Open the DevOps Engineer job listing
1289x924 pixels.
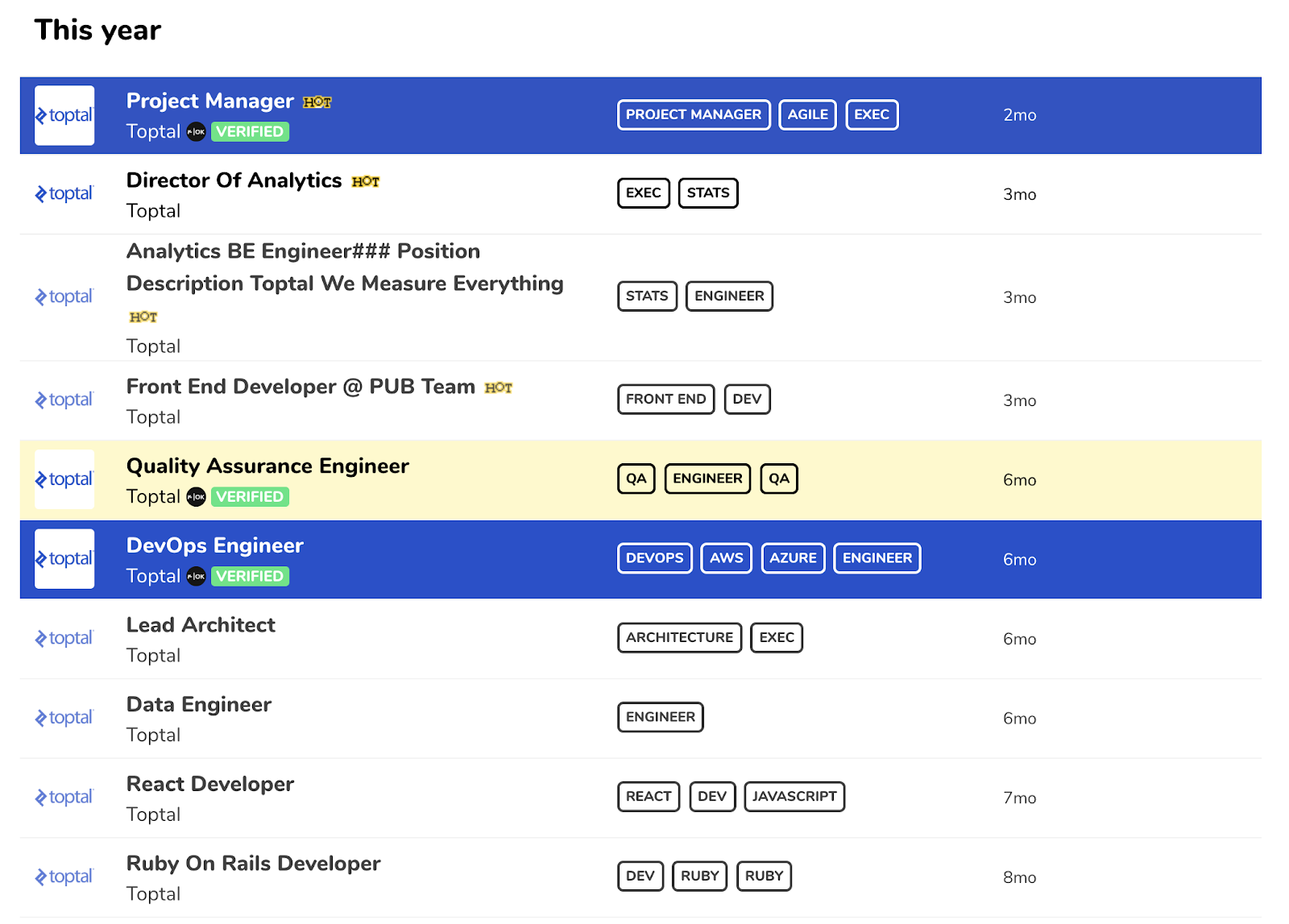pos(215,545)
